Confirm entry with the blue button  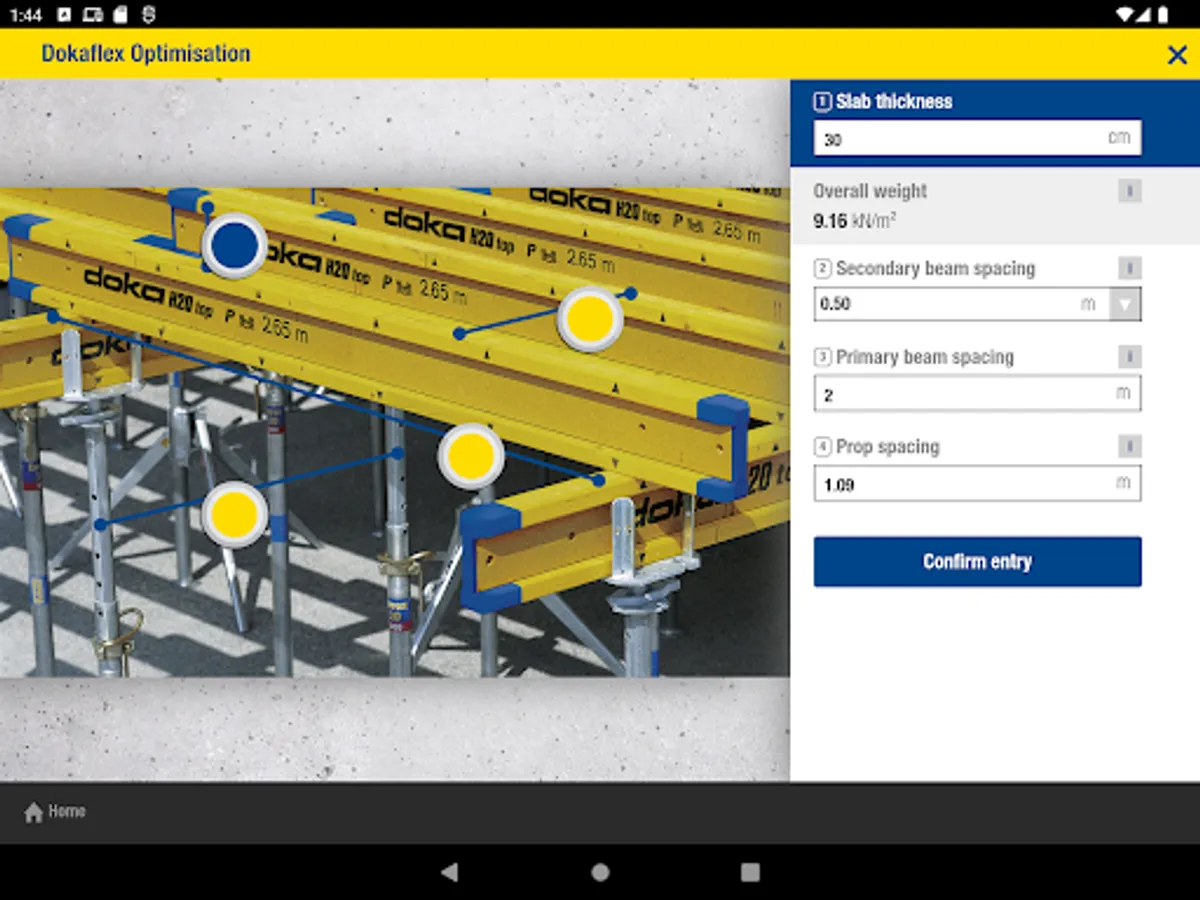[x=977, y=561]
